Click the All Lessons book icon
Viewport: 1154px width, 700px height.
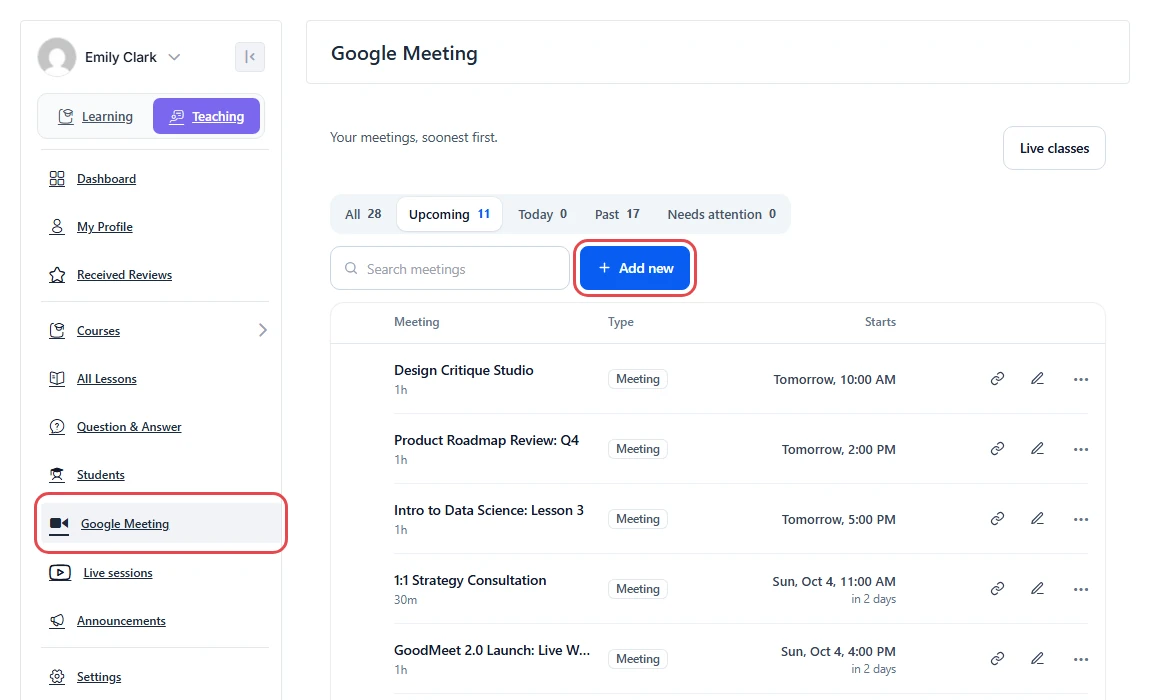pos(57,378)
